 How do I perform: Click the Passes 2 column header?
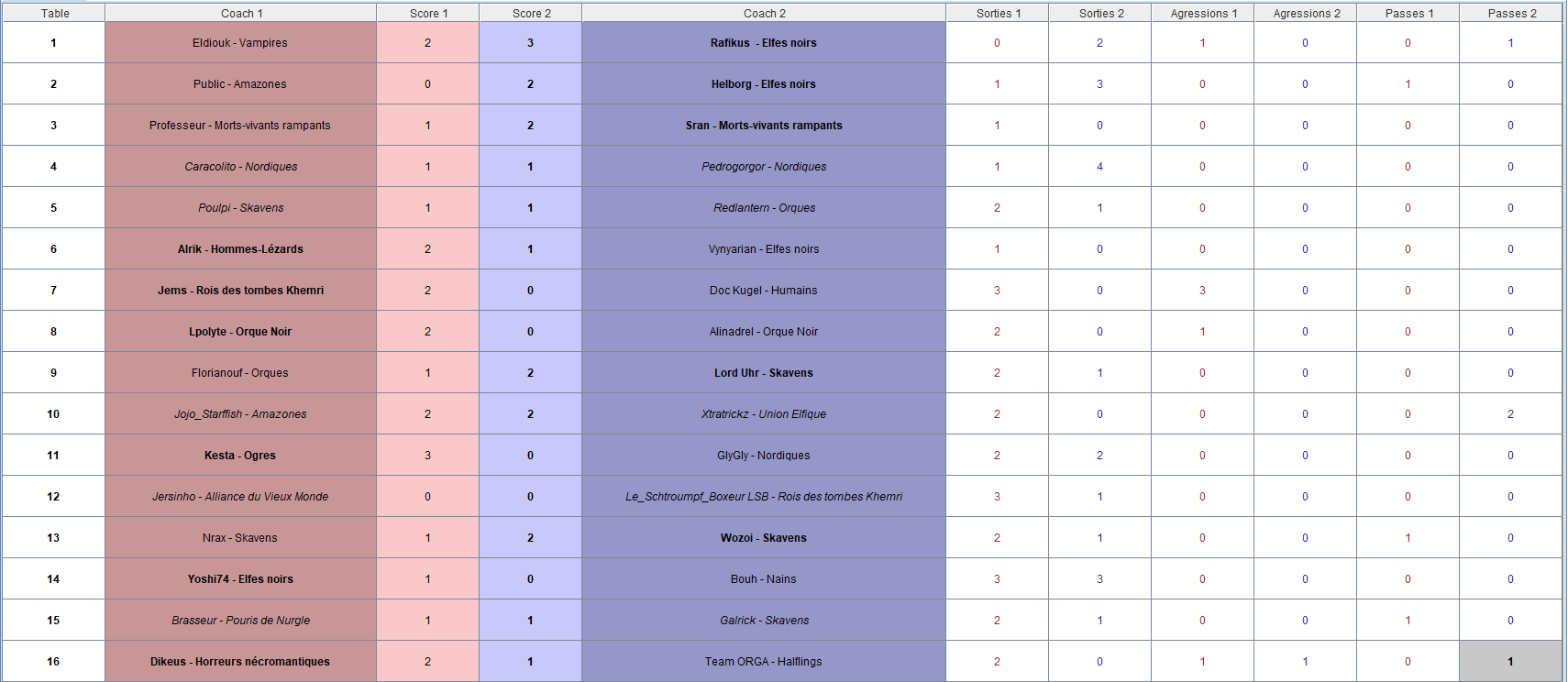pos(1511,13)
